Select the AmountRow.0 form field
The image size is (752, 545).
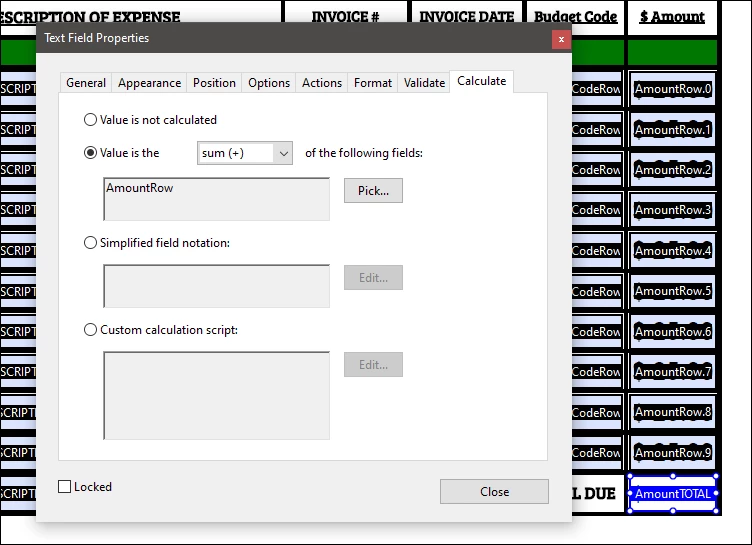(672, 89)
